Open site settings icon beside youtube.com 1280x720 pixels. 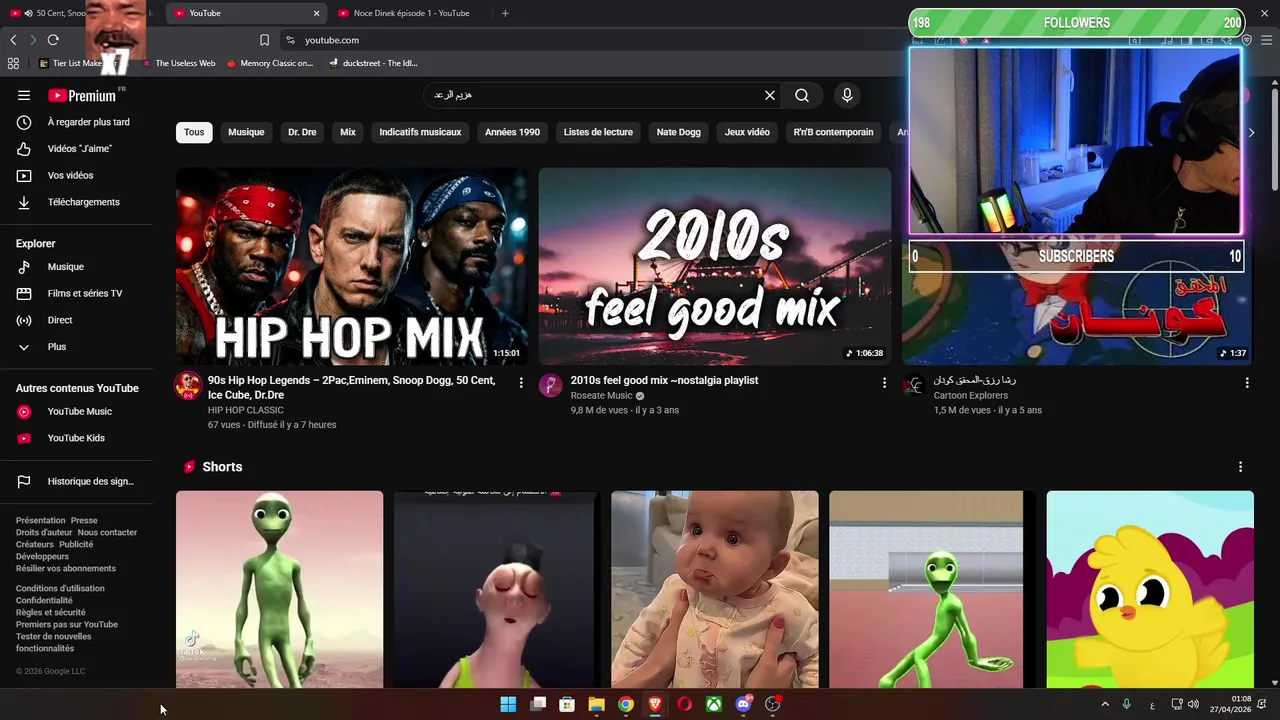click(290, 40)
